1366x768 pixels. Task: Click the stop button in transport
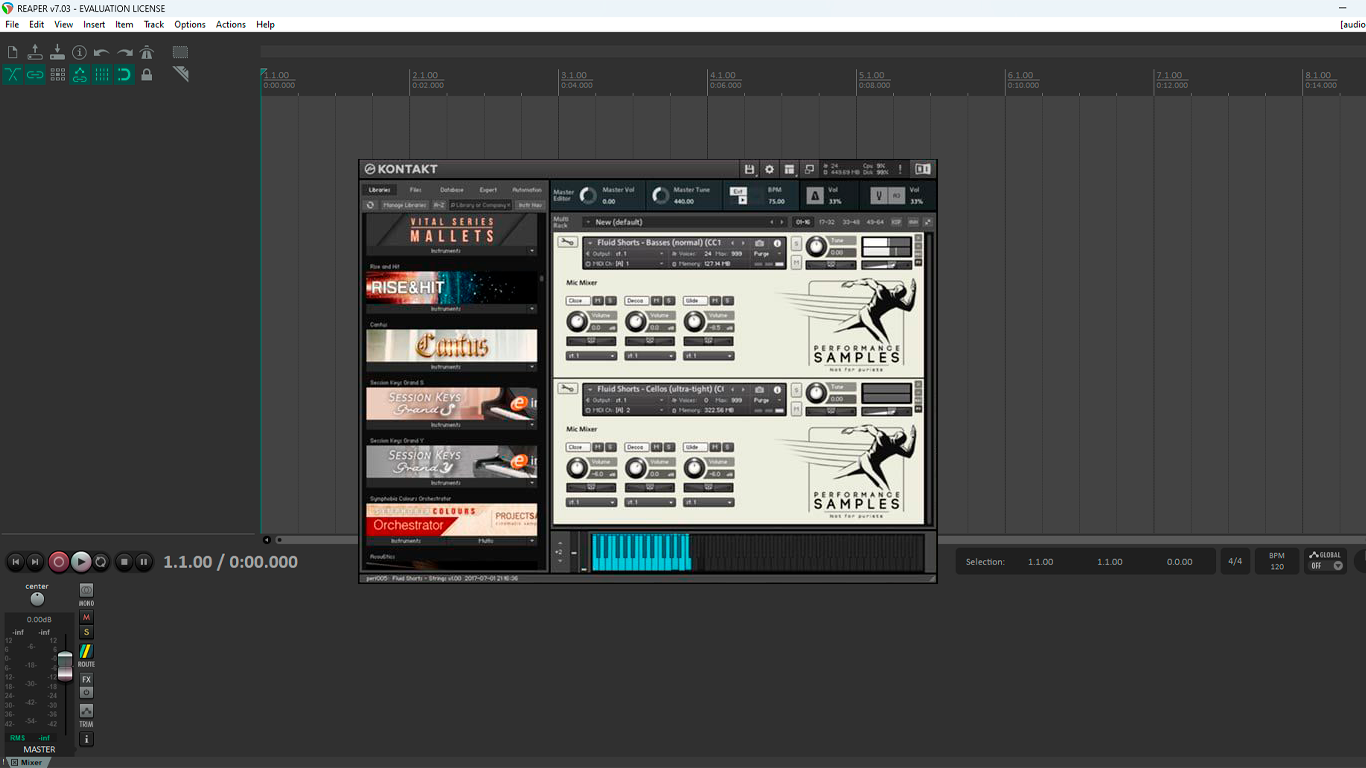click(124, 562)
